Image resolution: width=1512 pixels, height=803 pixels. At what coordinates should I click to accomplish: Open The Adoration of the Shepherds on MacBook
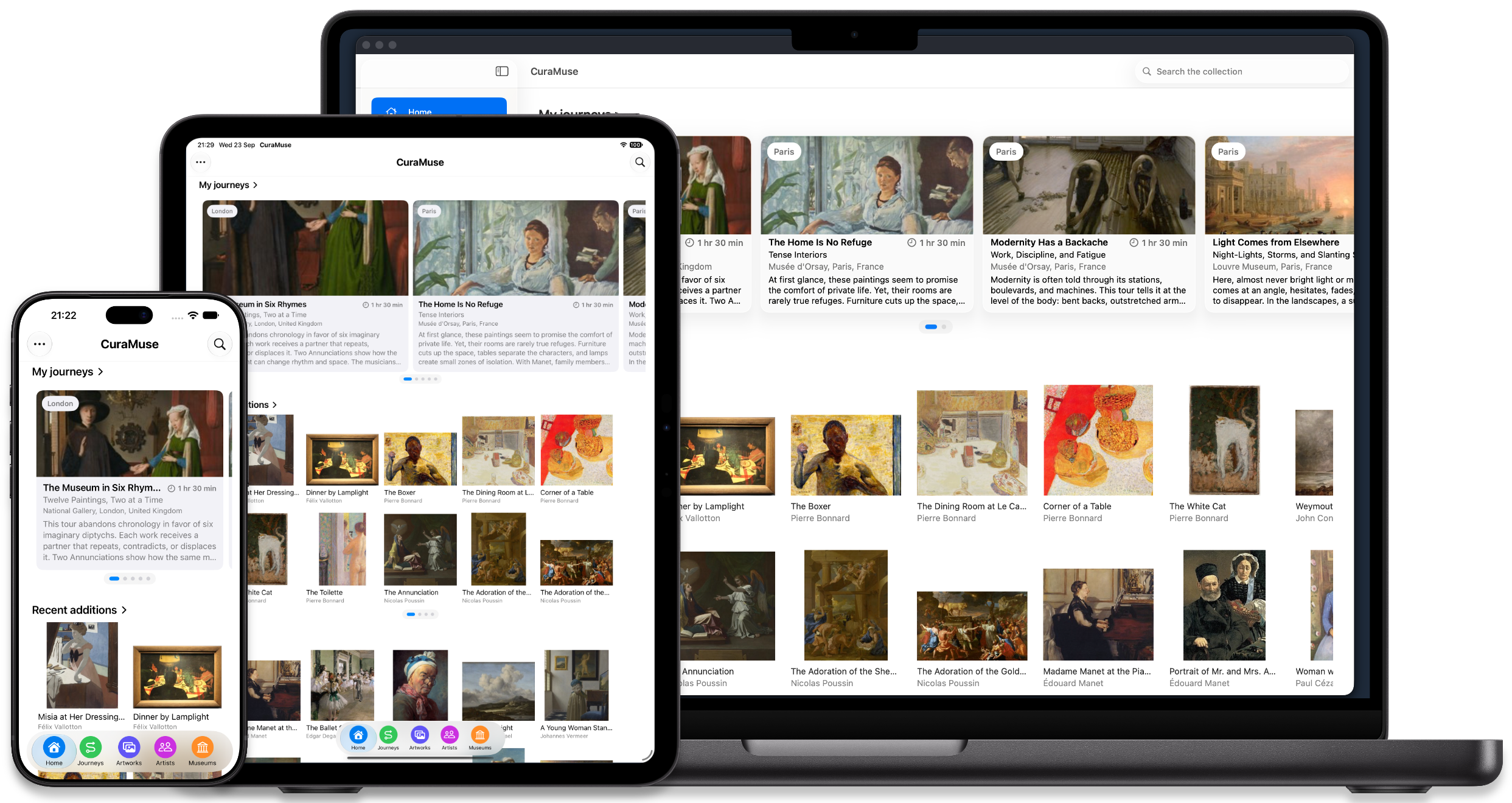tap(845, 619)
